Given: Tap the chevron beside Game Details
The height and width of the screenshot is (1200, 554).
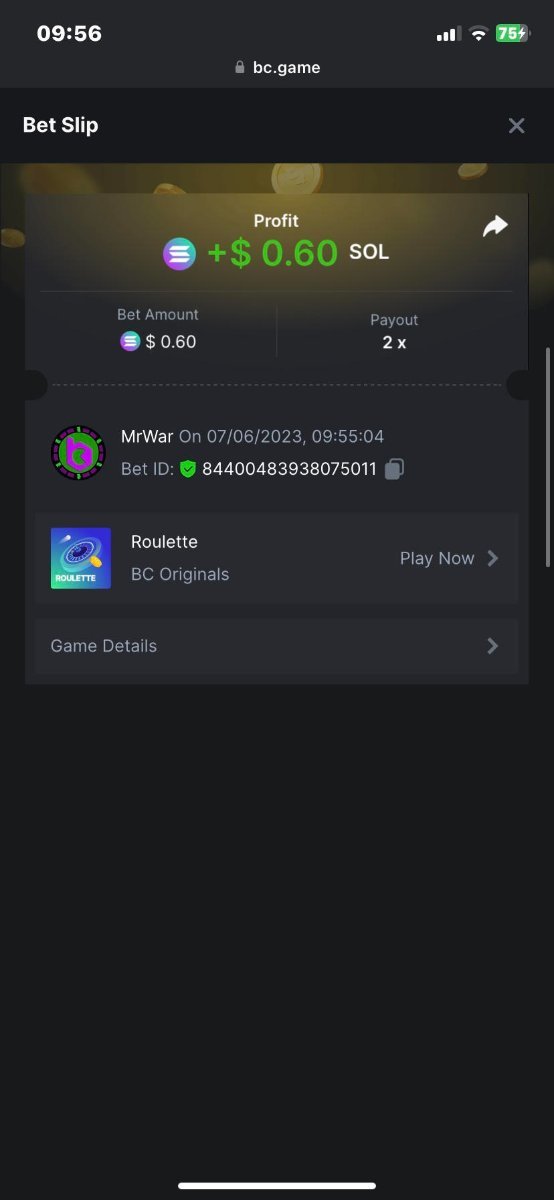Looking at the screenshot, I should point(492,646).
